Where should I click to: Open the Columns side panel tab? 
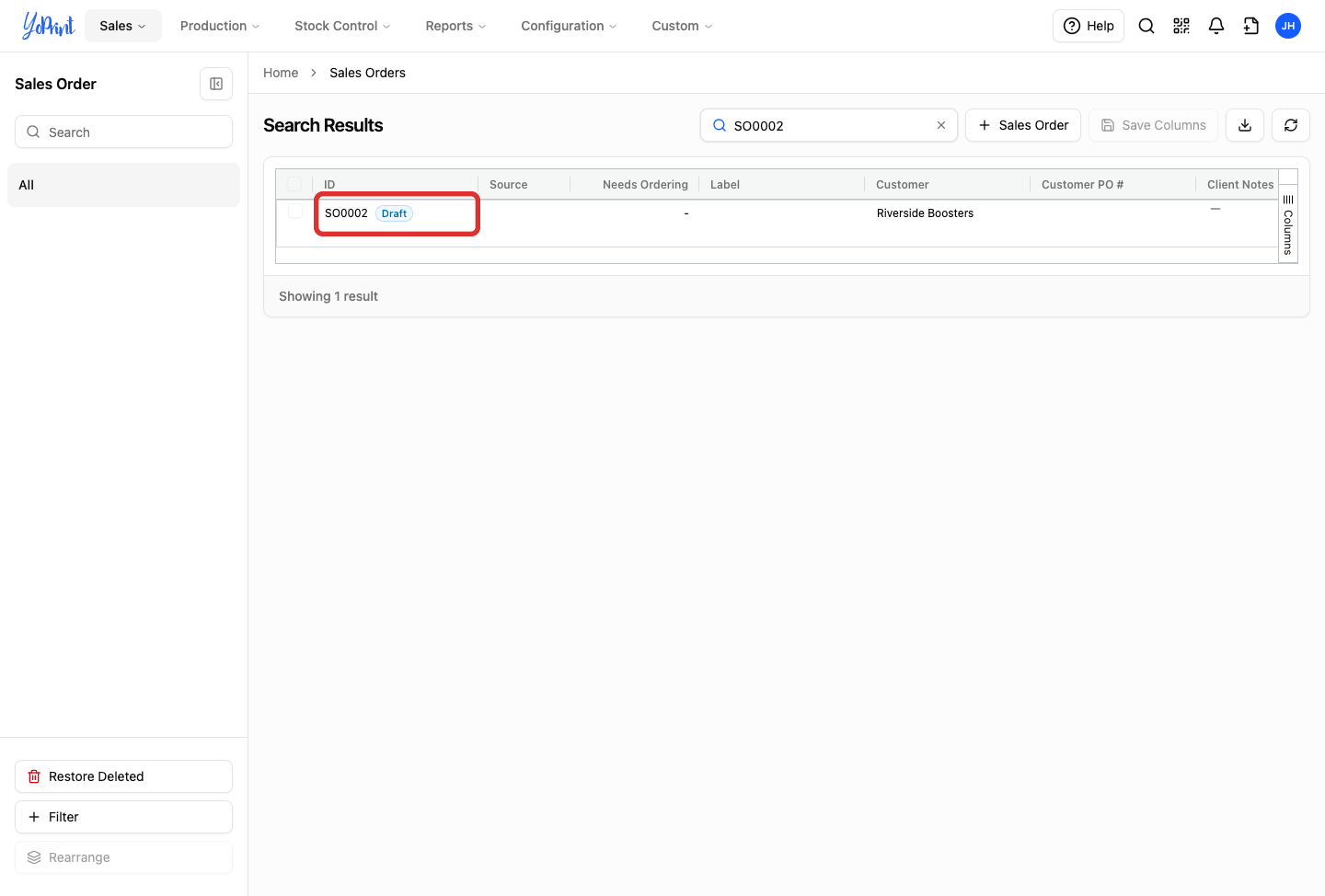click(x=1288, y=224)
